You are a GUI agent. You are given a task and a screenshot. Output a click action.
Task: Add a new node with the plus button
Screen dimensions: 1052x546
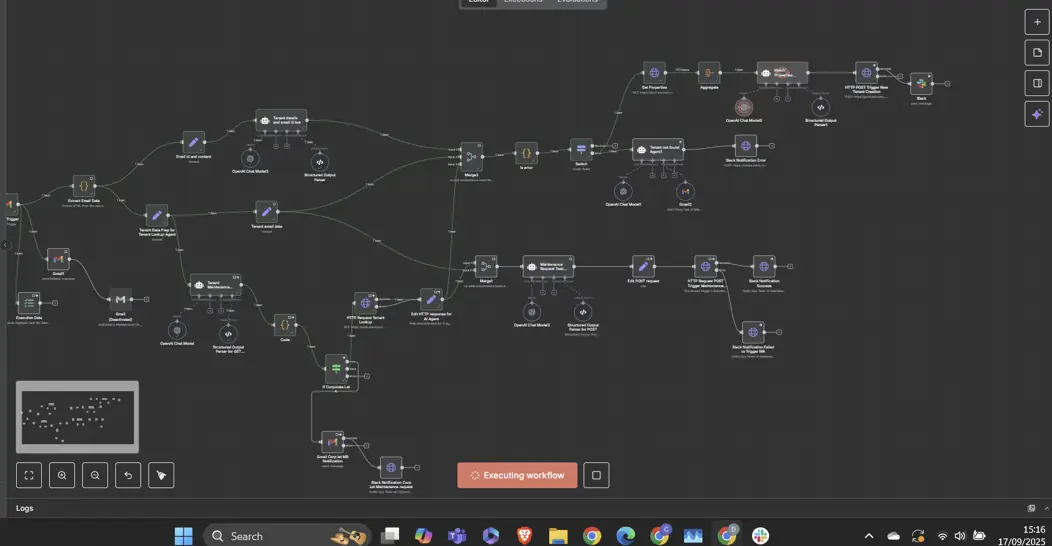tap(1037, 22)
